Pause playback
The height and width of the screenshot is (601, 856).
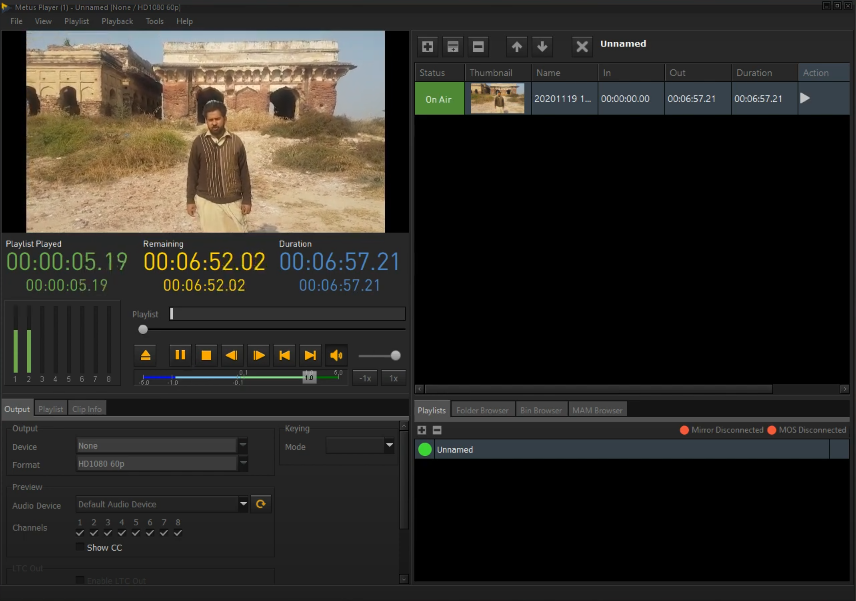coord(180,355)
